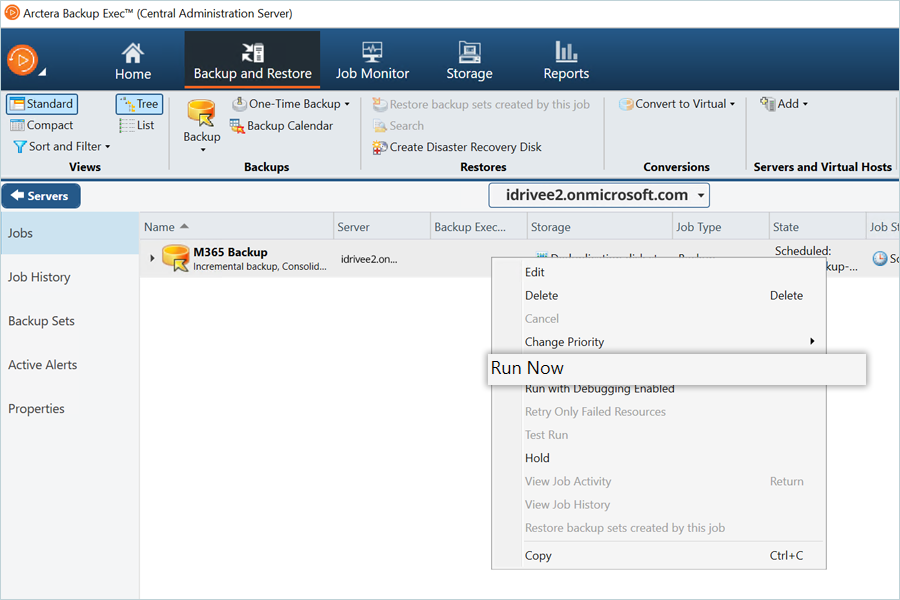Open the Convert to Virtual dropdown
The width and height of the screenshot is (900, 600).
point(677,104)
